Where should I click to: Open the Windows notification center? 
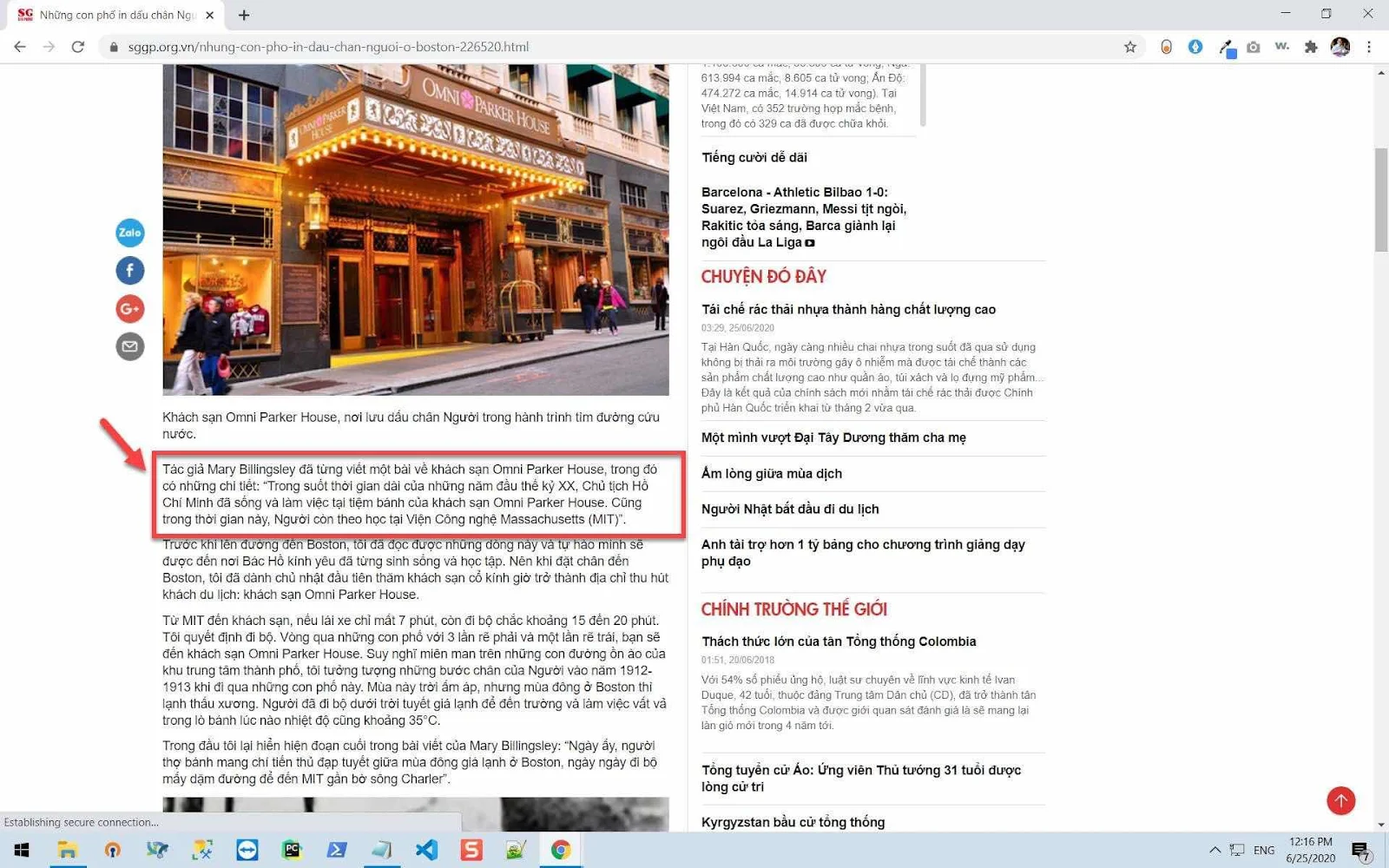pyautogui.click(x=1360, y=850)
